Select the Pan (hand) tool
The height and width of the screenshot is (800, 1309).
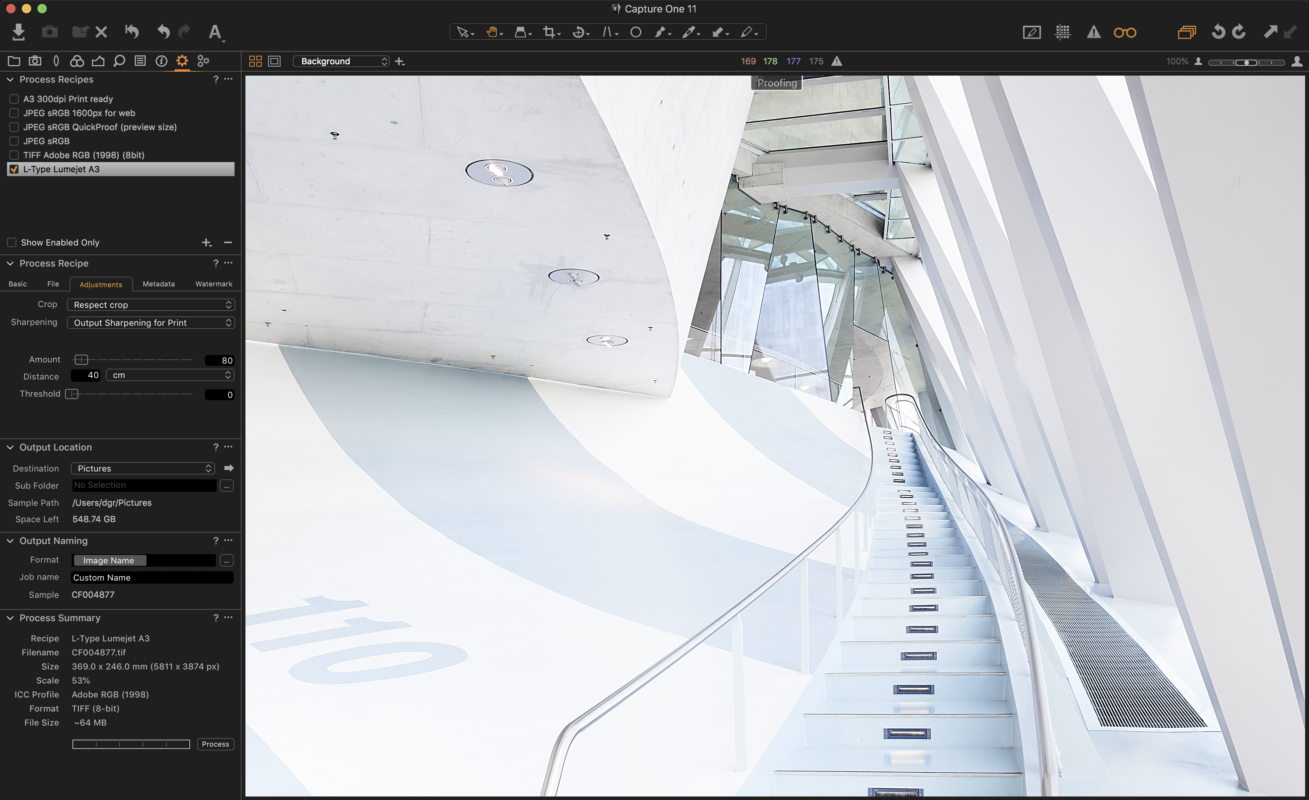(492, 31)
